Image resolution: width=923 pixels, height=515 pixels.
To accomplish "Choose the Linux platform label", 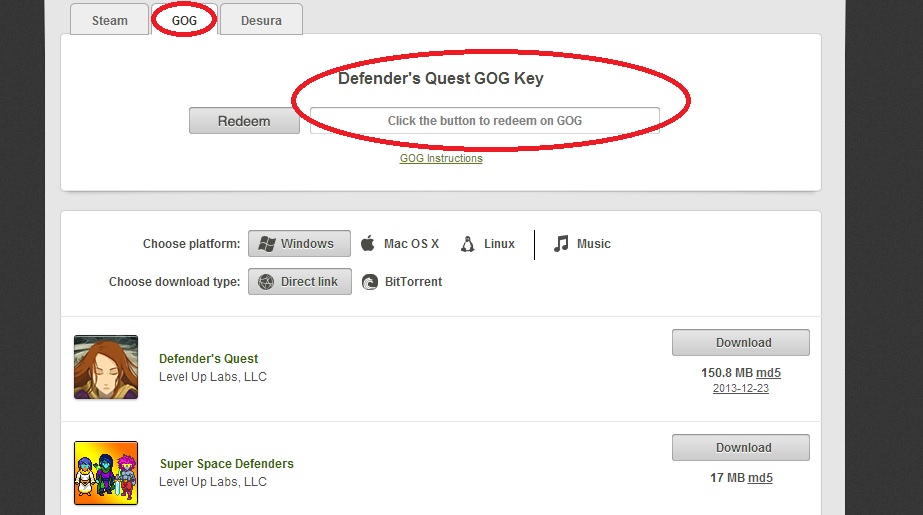I will pos(499,244).
